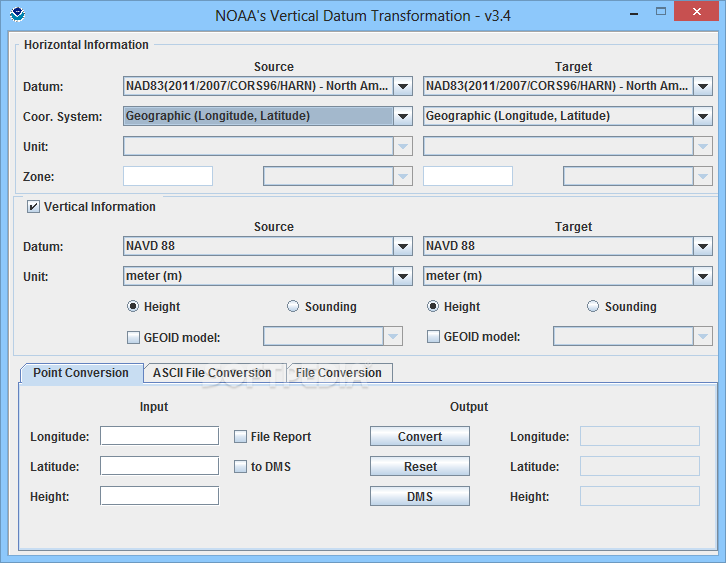Open the Source horizontal Unit dropdown
The width and height of the screenshot is (726, 563).
tap(268, 146)
